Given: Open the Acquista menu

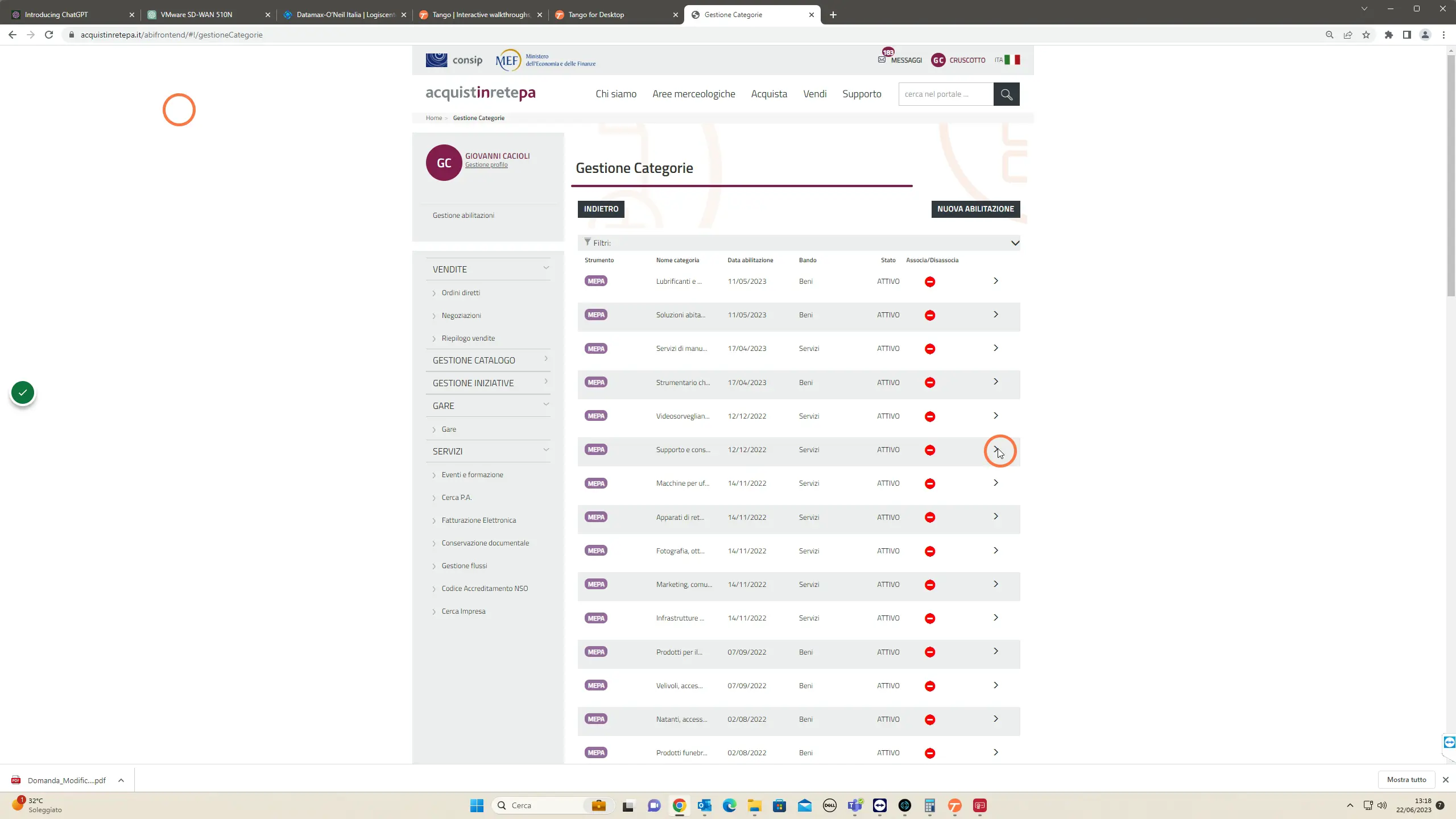Looking at the screenshot, I should (x=769, y=94).
